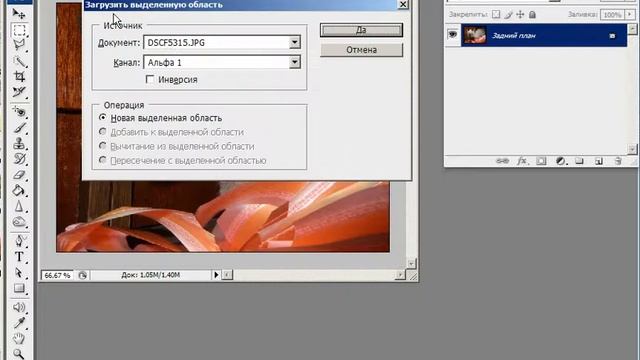This screenshot has height=360, width=640.
Task: Click Да to confirm loading selection
Action: [x=361, y=30]
